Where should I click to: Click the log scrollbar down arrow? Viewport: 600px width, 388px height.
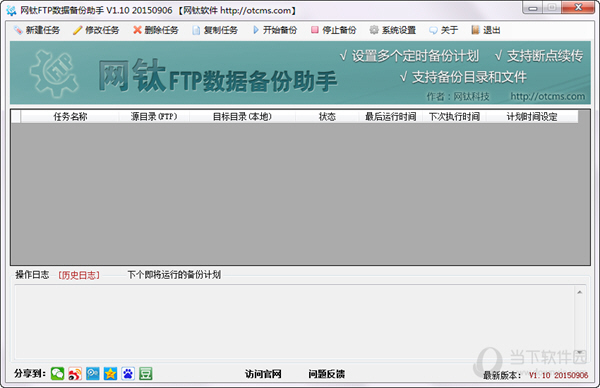pos(580,352)
